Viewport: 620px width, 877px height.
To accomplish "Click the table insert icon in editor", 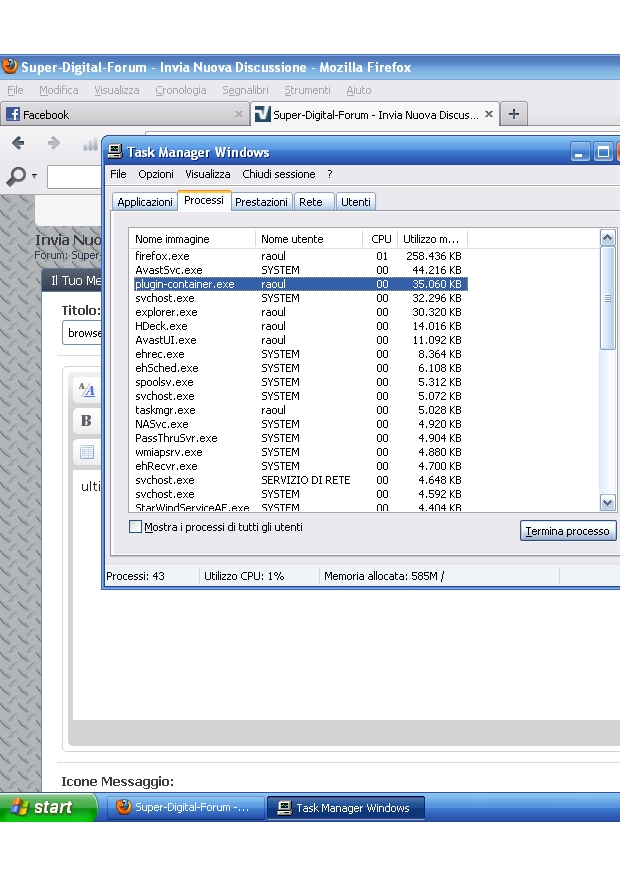I will click(87, 452).
